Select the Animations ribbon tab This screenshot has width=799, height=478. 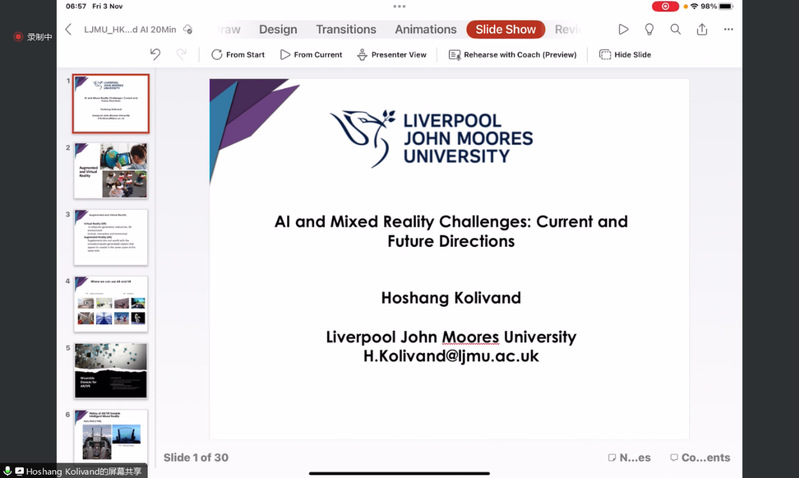[x=425, y=30]
